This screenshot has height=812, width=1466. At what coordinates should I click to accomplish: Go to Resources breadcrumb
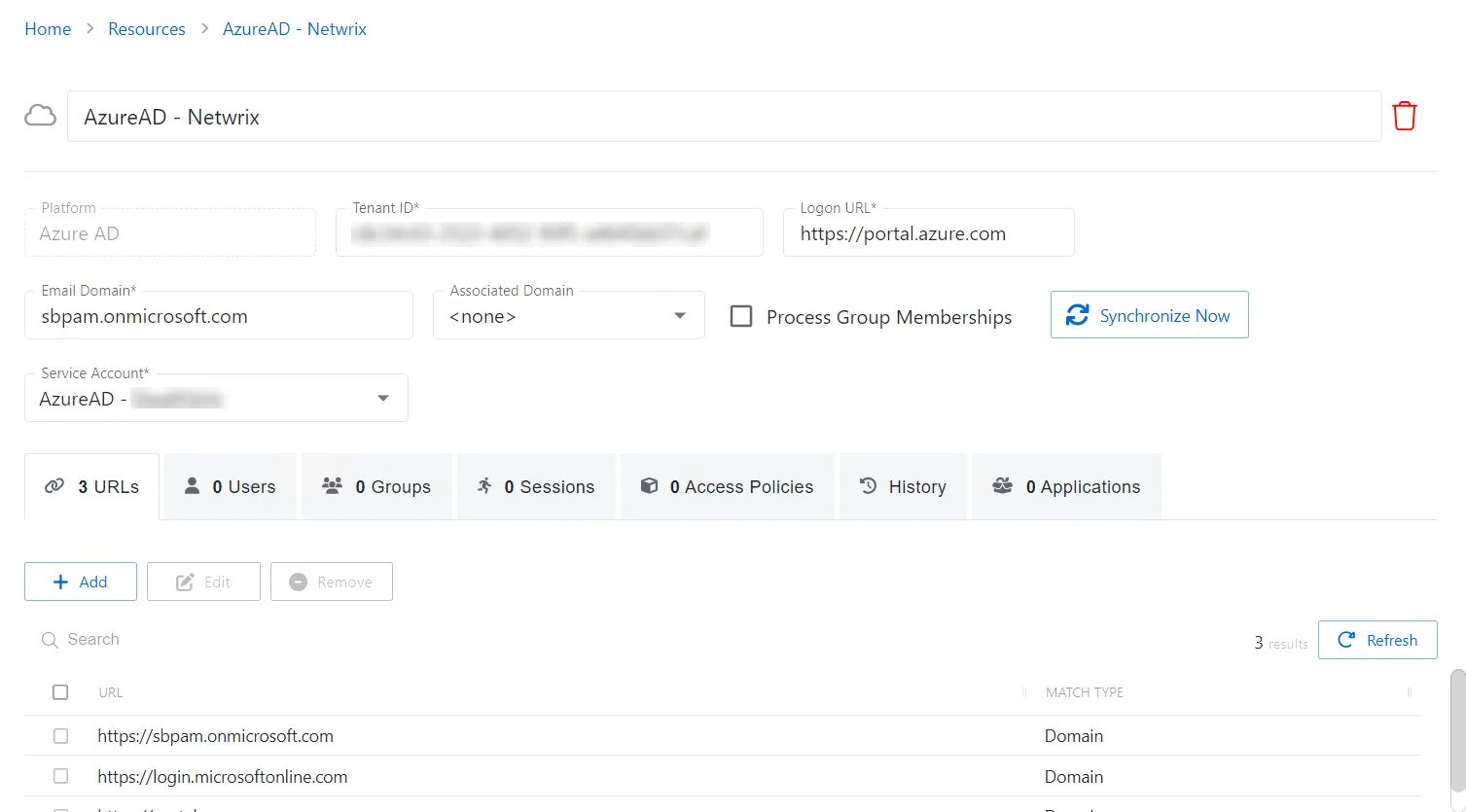147,29
